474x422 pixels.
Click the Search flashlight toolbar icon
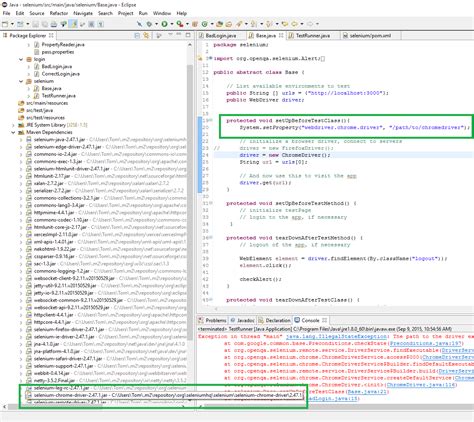tap(239, 24)
